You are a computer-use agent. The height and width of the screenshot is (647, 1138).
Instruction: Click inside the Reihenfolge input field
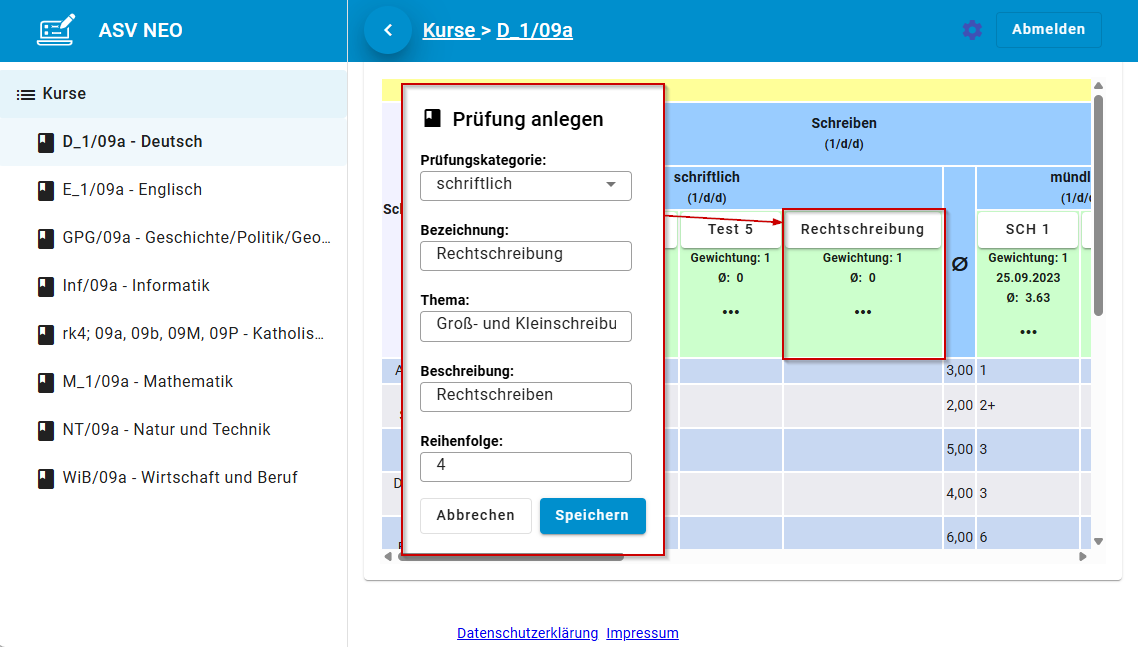coord(525,466)
